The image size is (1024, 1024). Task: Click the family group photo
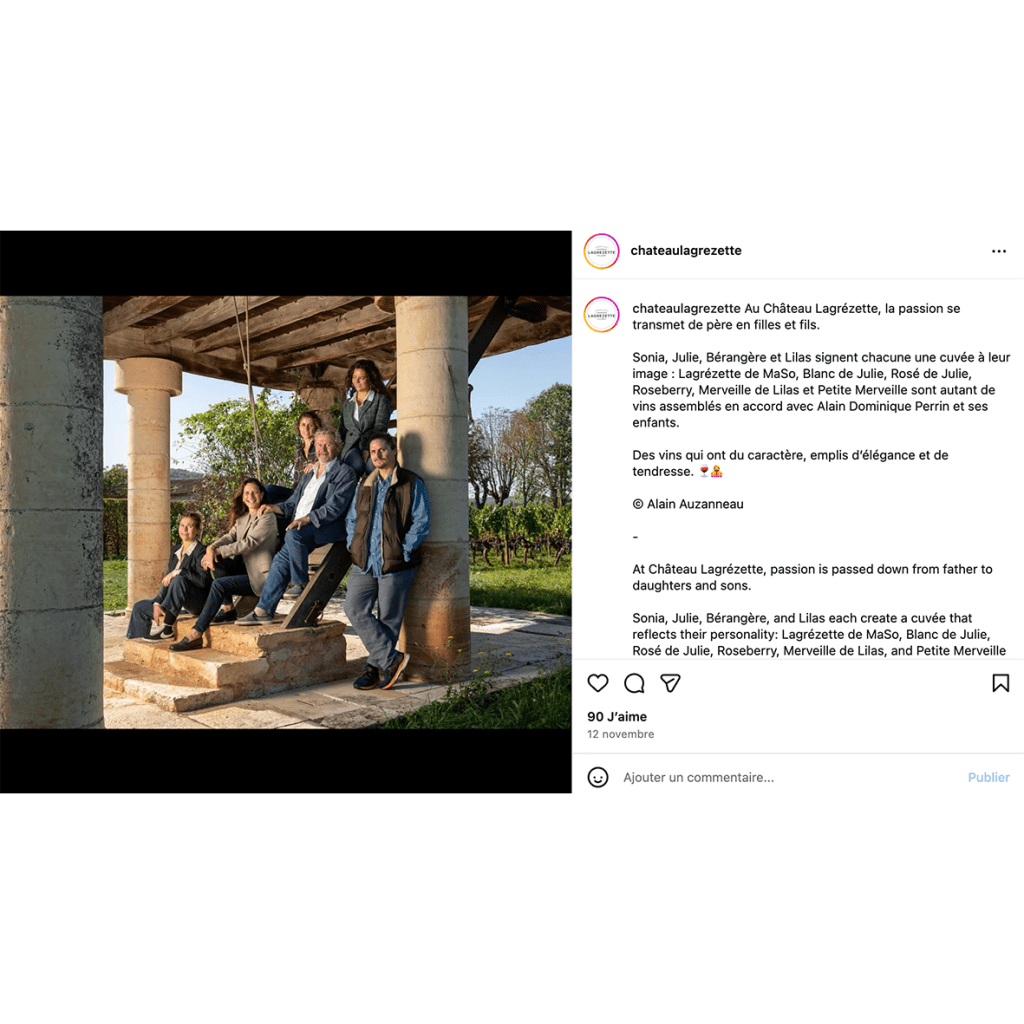coord(285,512)
